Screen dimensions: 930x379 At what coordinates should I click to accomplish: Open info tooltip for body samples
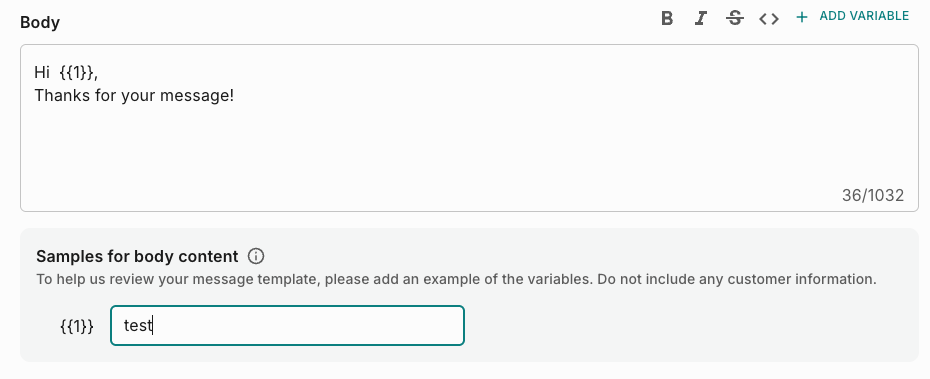click(x=256, y=256)
